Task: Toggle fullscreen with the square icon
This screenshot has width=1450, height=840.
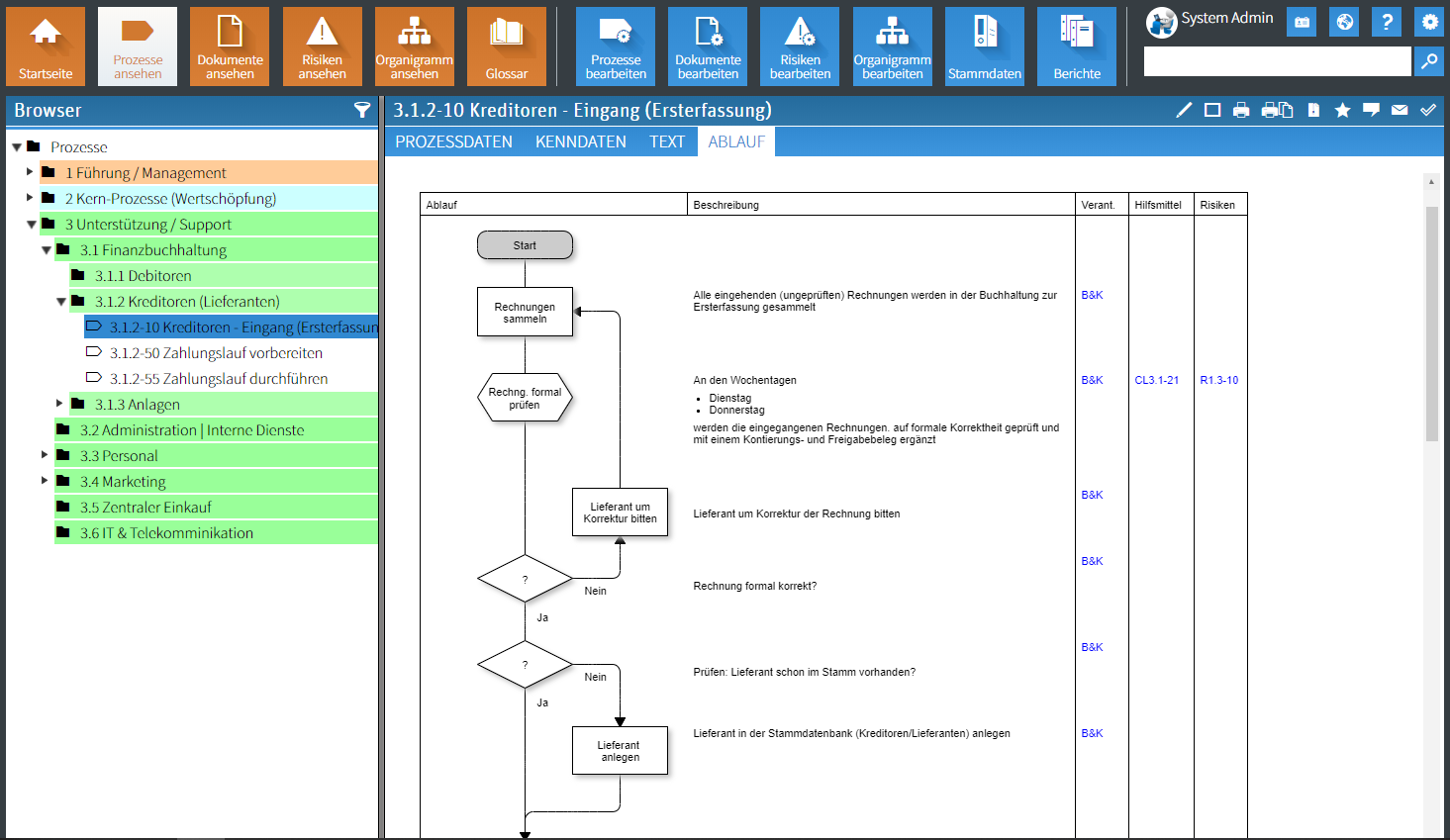Action: 1212,110
